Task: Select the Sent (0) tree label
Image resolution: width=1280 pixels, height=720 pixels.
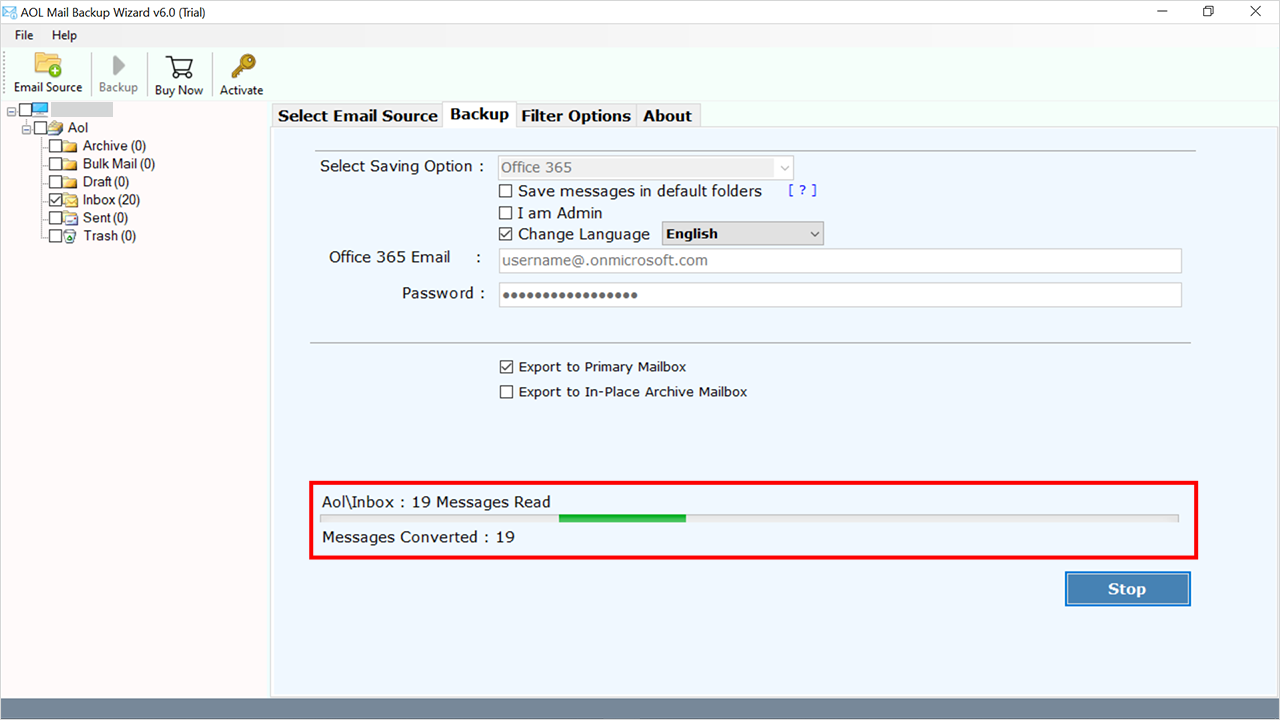Action: (105, 218)
